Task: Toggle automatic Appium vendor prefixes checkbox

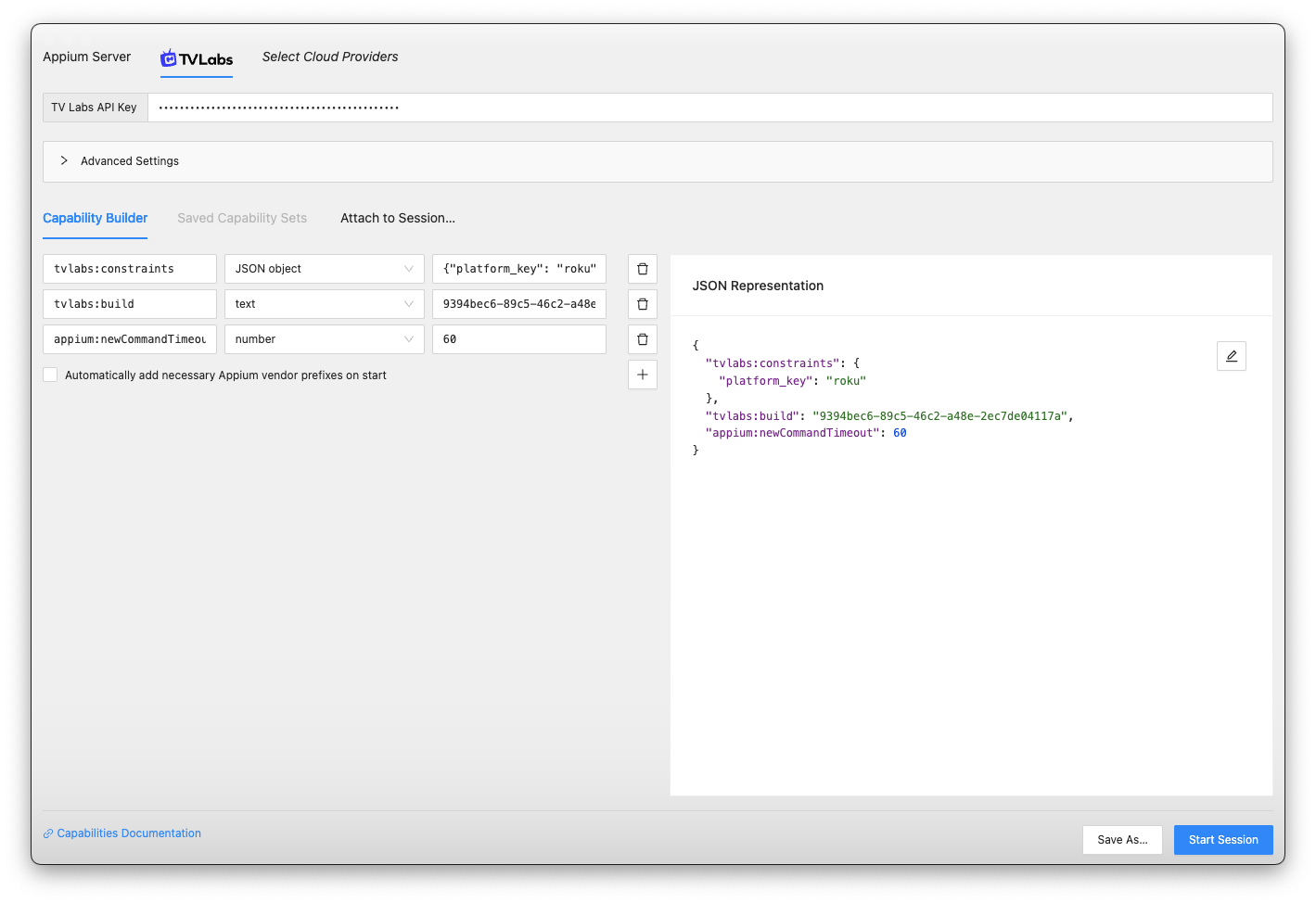Action: tap(50, 375)
